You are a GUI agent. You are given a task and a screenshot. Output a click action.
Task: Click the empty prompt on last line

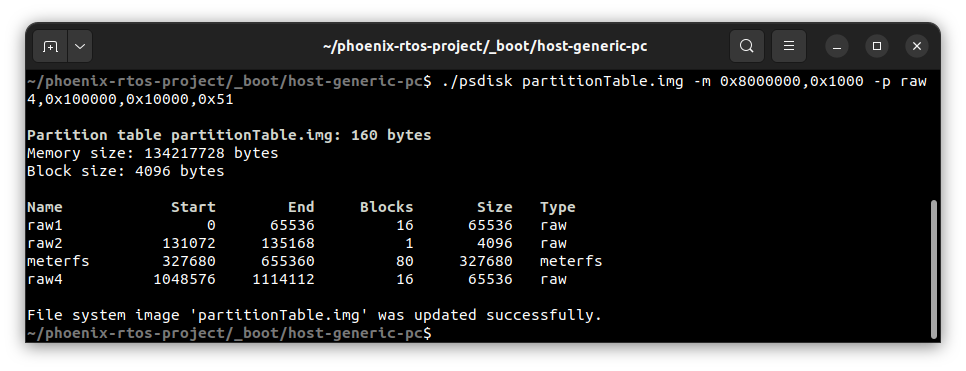click(x=229, y=333)
